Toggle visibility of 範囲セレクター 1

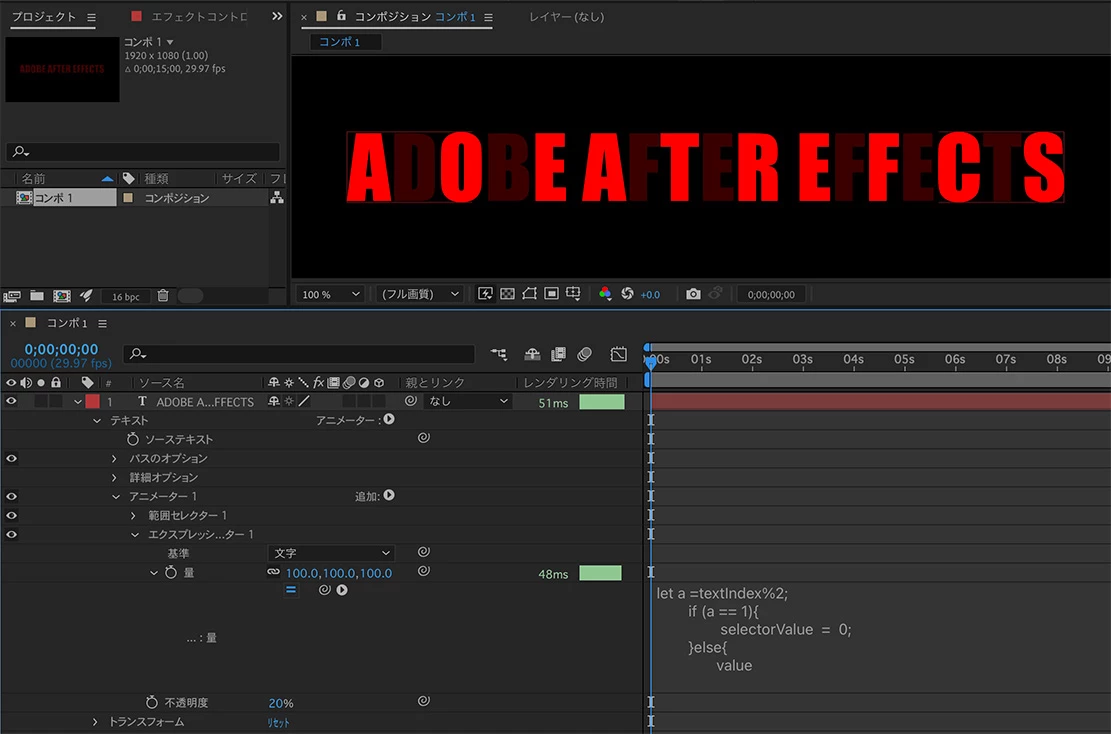11,516
